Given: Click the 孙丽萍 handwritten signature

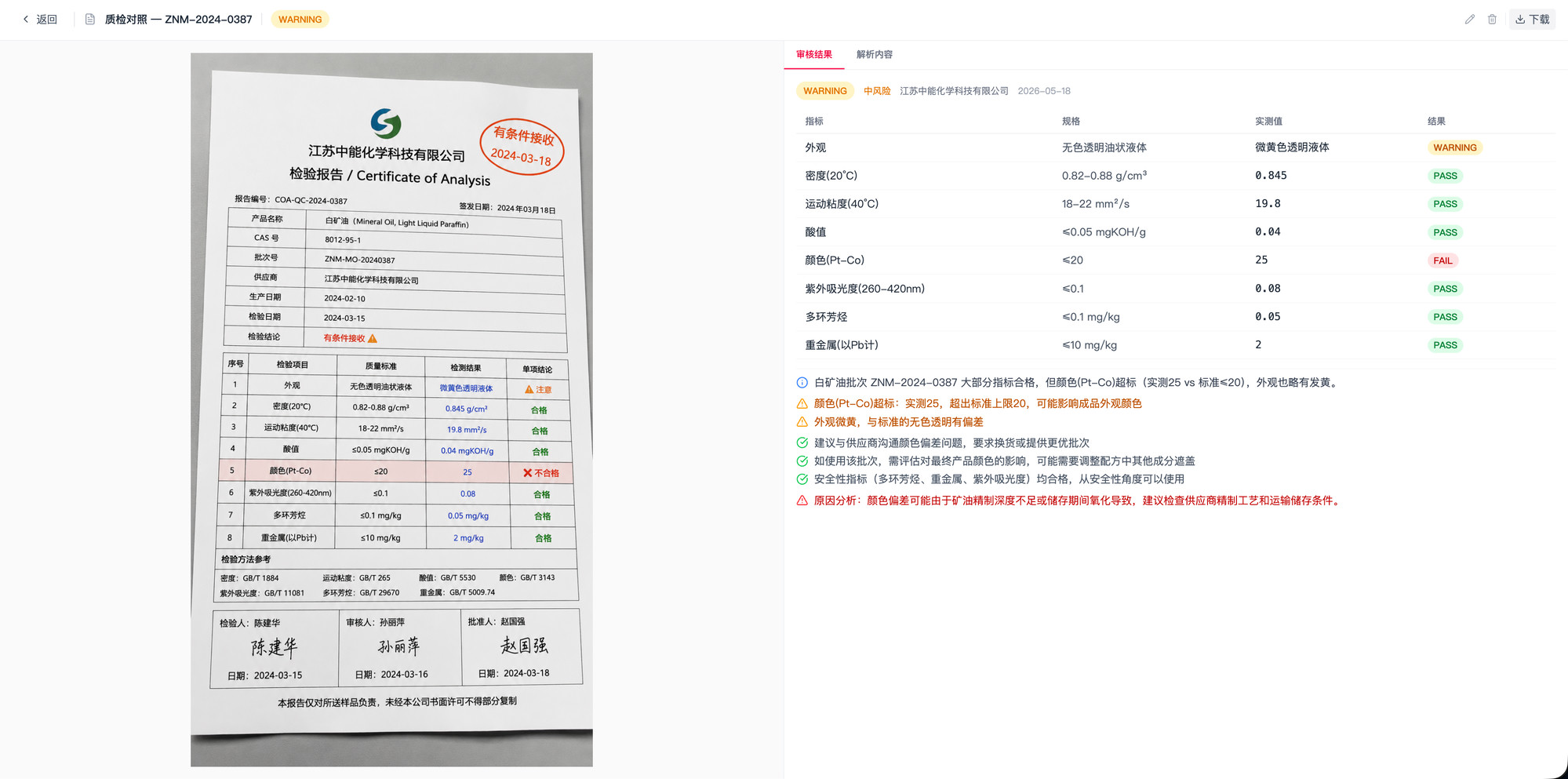Looking at the screenshot, I should pos(398,646).
